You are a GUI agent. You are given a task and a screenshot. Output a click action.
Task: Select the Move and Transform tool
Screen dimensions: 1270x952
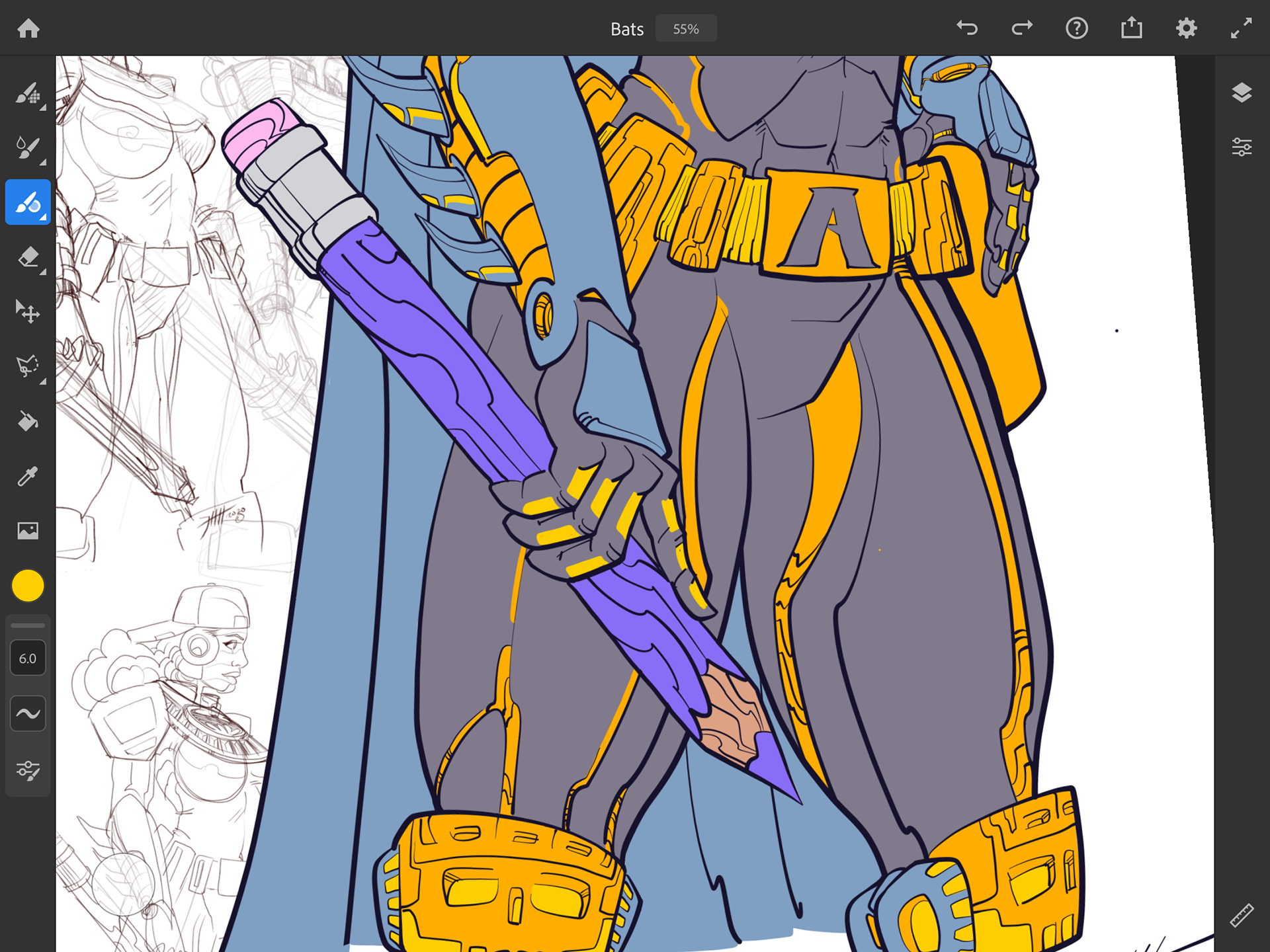point(28,311)
